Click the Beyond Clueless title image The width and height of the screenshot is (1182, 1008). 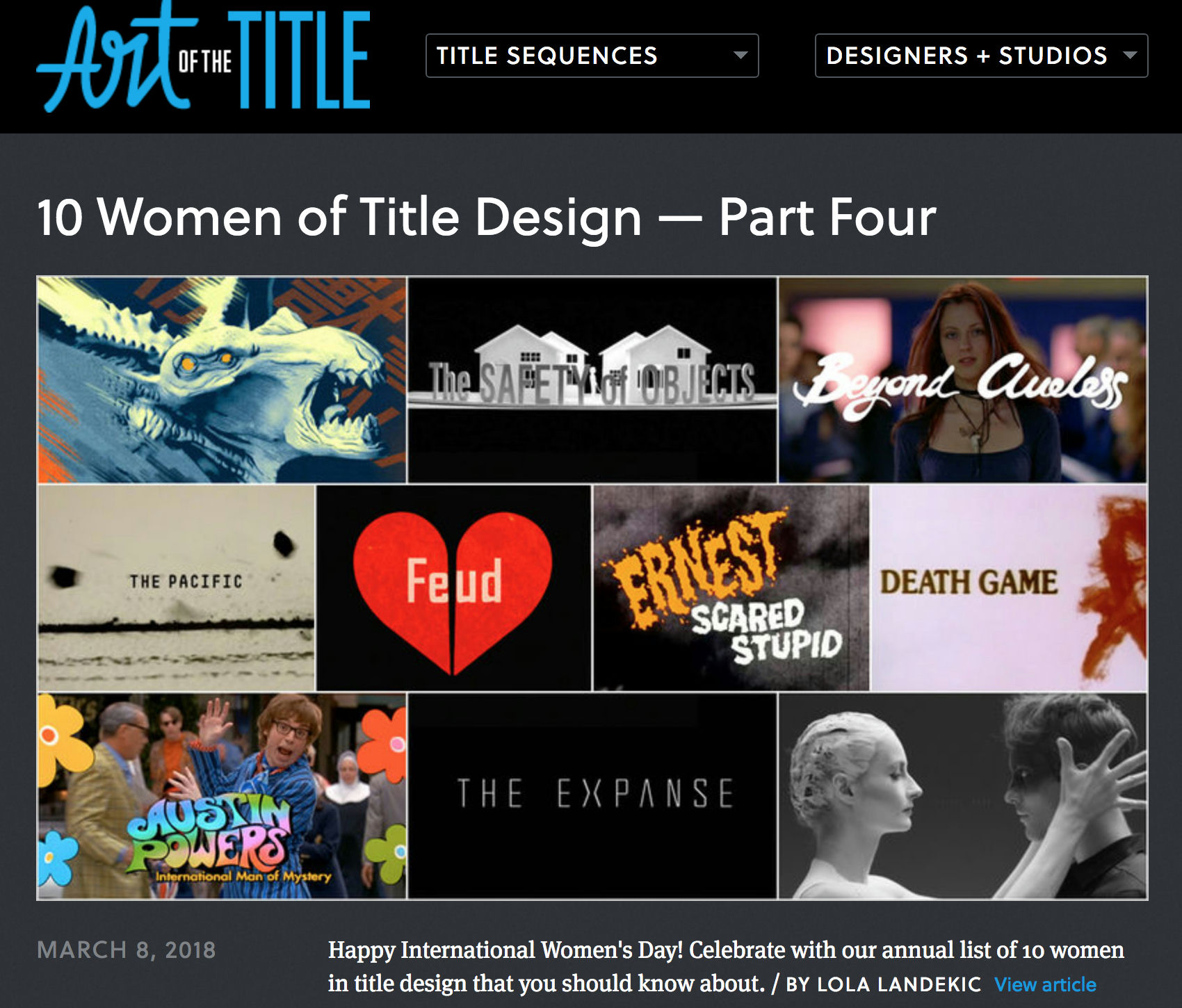pyautogui.click(x=962, y=380)
